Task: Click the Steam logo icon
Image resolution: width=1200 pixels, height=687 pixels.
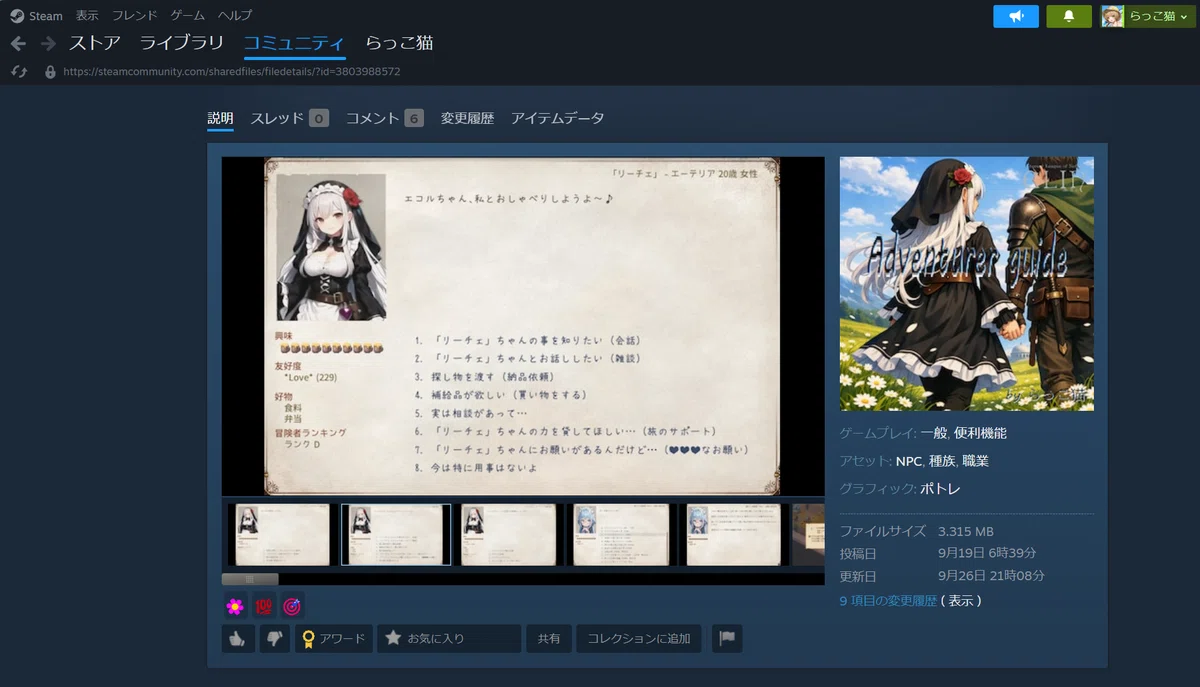Action: (x=17, y=16)
